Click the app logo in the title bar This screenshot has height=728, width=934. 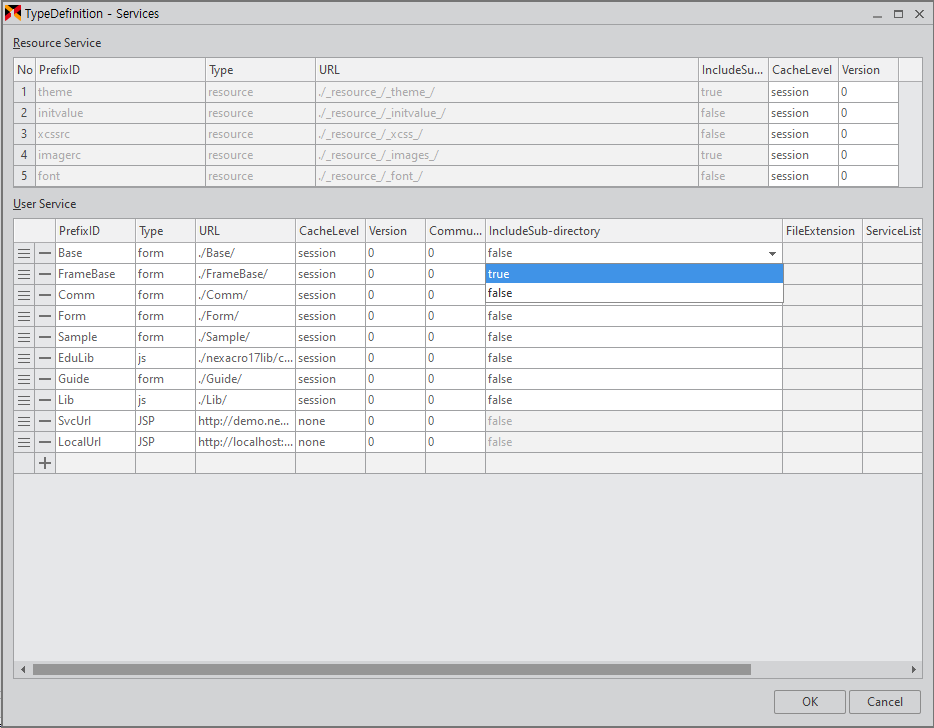coord(13,14)
